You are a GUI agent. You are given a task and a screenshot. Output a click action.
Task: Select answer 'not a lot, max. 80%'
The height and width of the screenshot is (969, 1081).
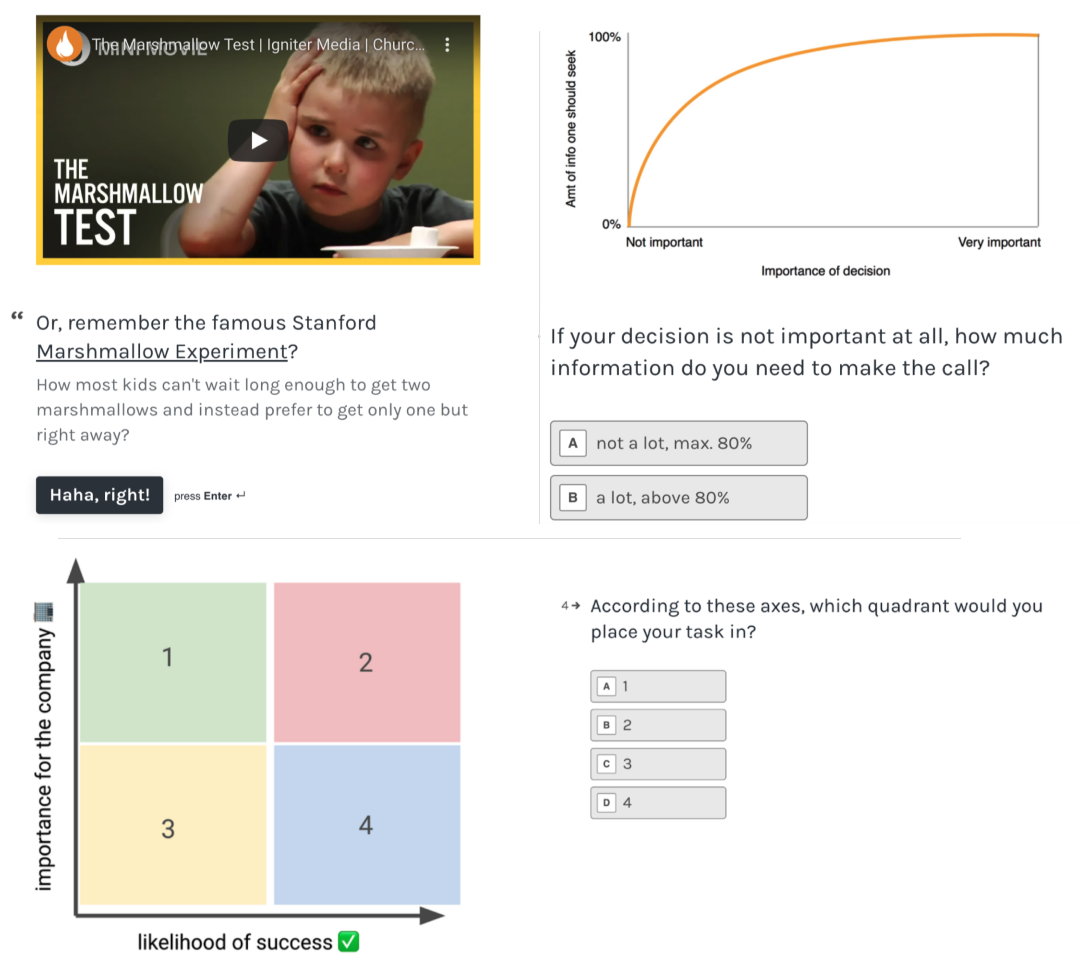pyautogui.click(x=678, y=443)
